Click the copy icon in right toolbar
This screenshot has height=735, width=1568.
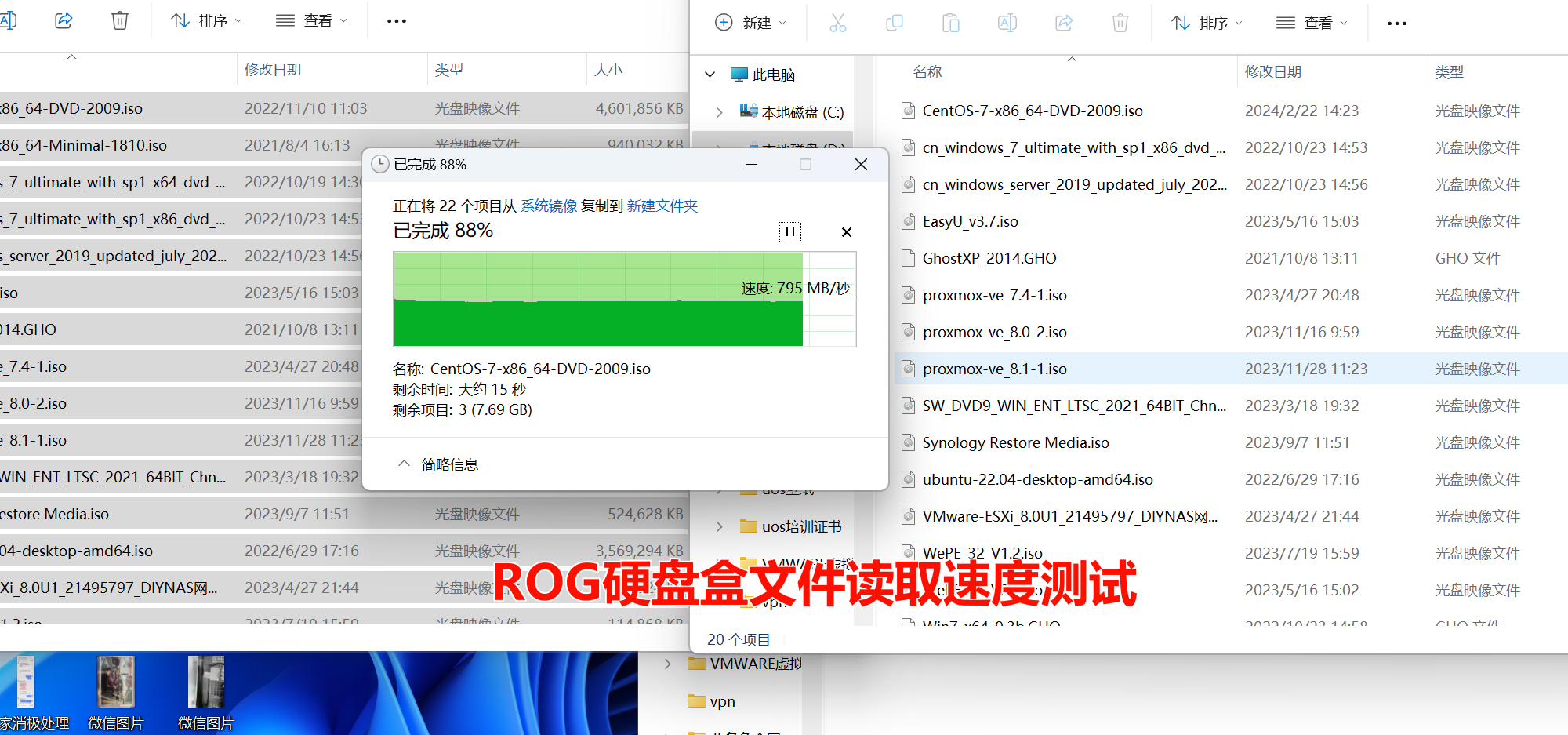pos(894,24)
